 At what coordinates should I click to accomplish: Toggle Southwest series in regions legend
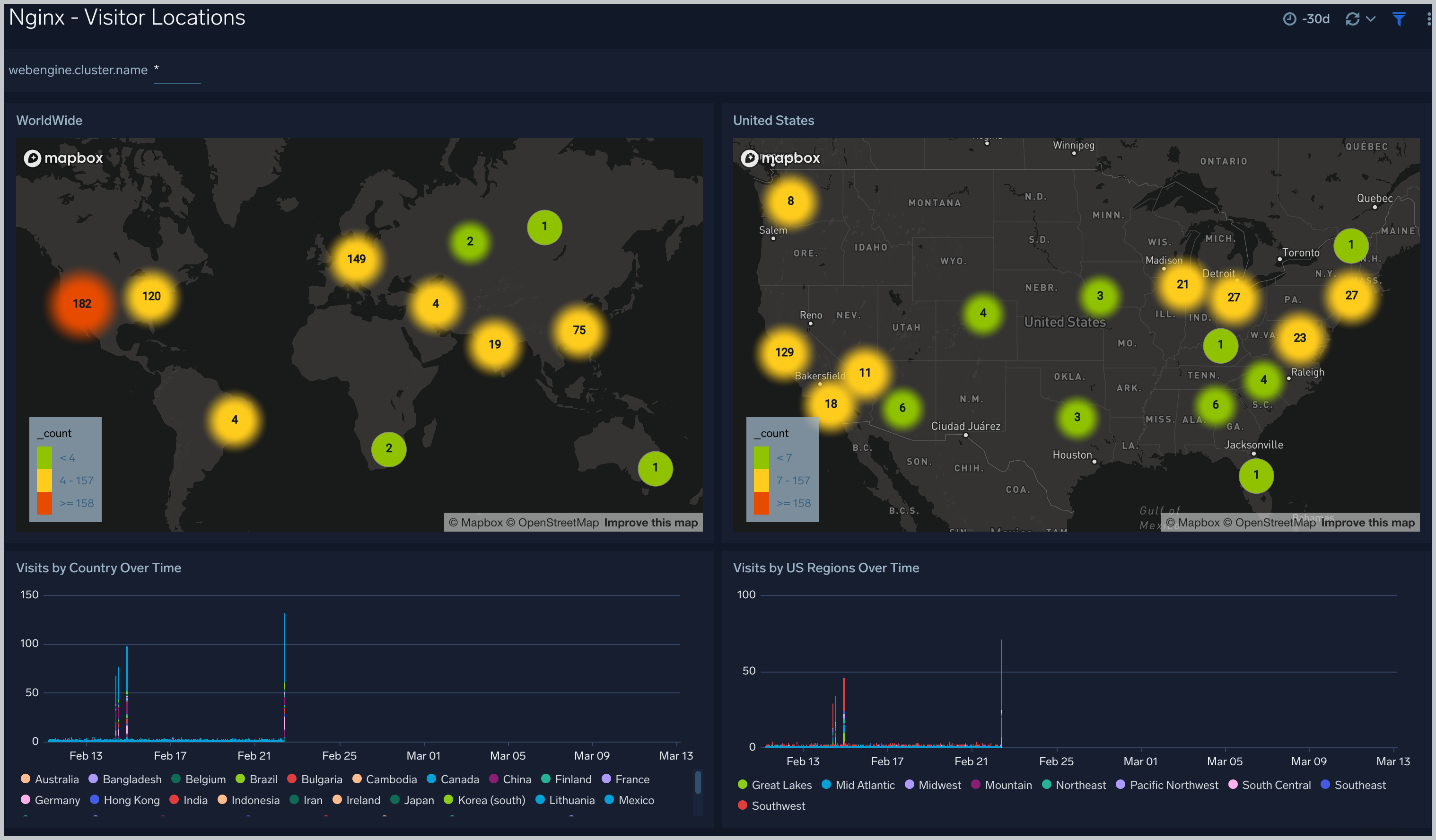(x=771, y=806)
